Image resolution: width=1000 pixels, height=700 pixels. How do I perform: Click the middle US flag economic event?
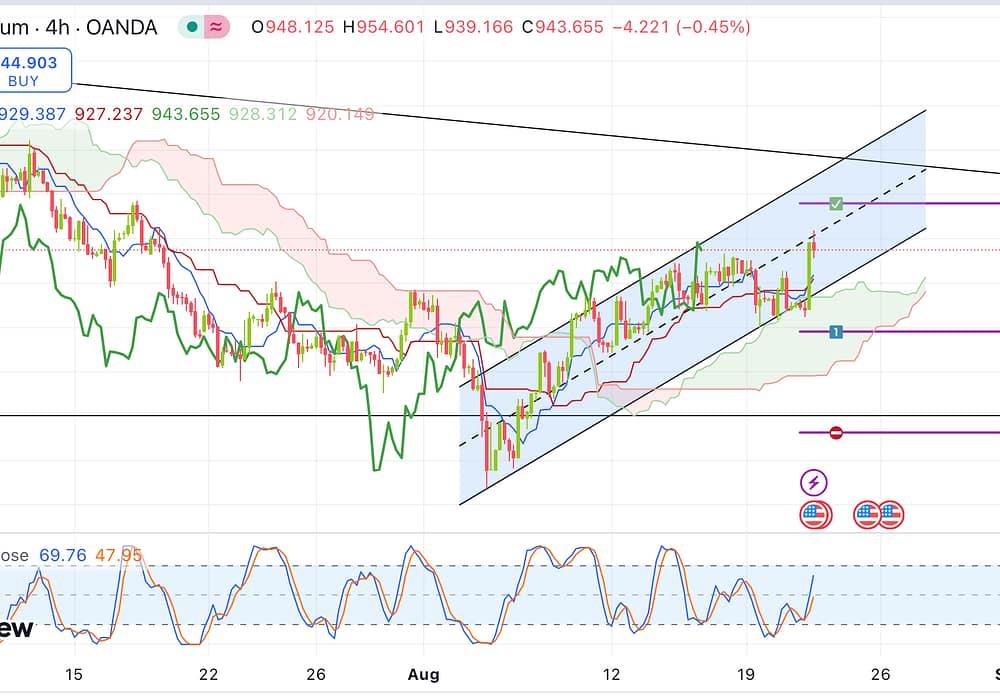tap(867, 515)
